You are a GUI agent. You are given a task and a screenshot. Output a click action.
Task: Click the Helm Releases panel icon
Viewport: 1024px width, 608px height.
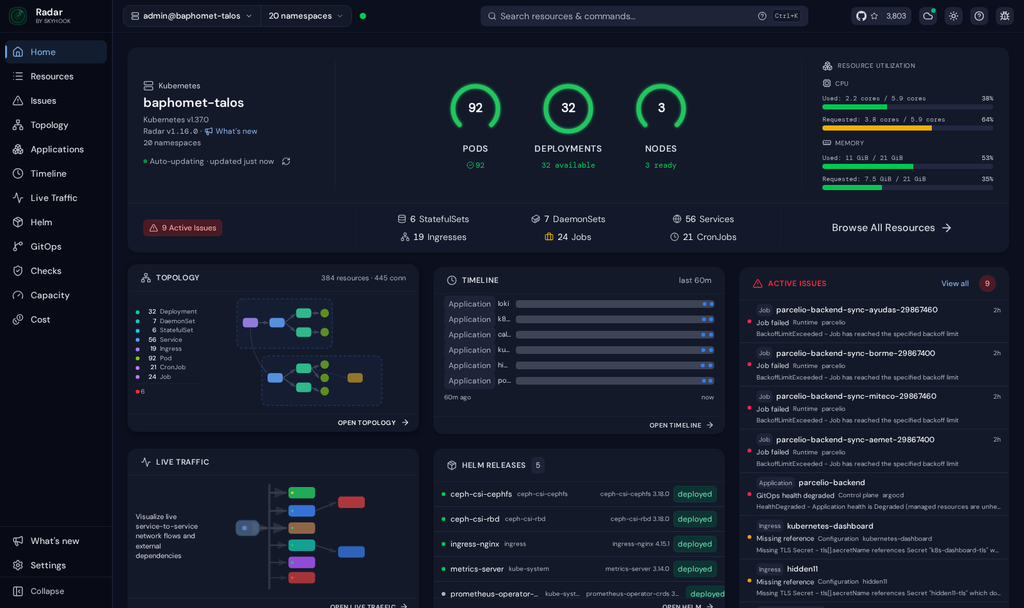(x=451, y=465)
